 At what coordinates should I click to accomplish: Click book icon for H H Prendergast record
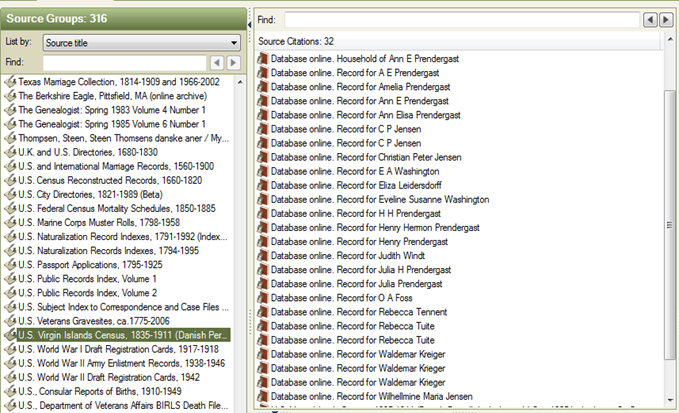(262, 213)
